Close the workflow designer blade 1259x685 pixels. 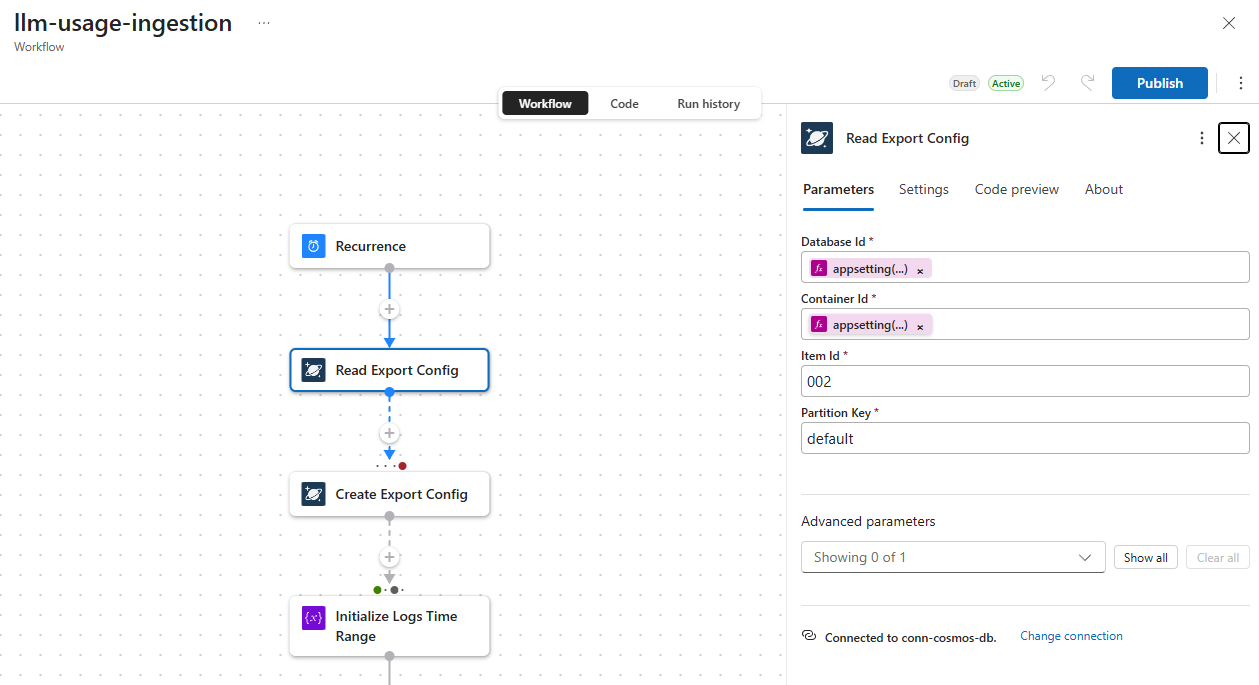click(1229, 23)
